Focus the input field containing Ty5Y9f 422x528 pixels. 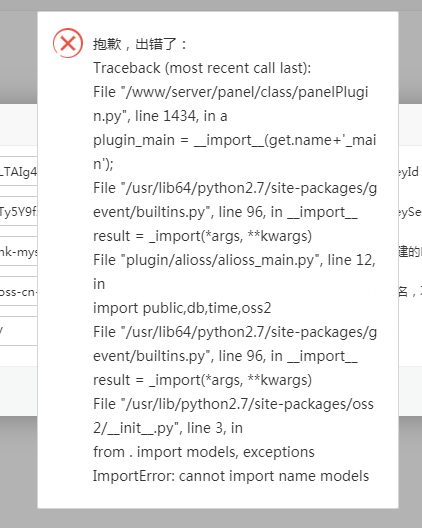(19, 211)
